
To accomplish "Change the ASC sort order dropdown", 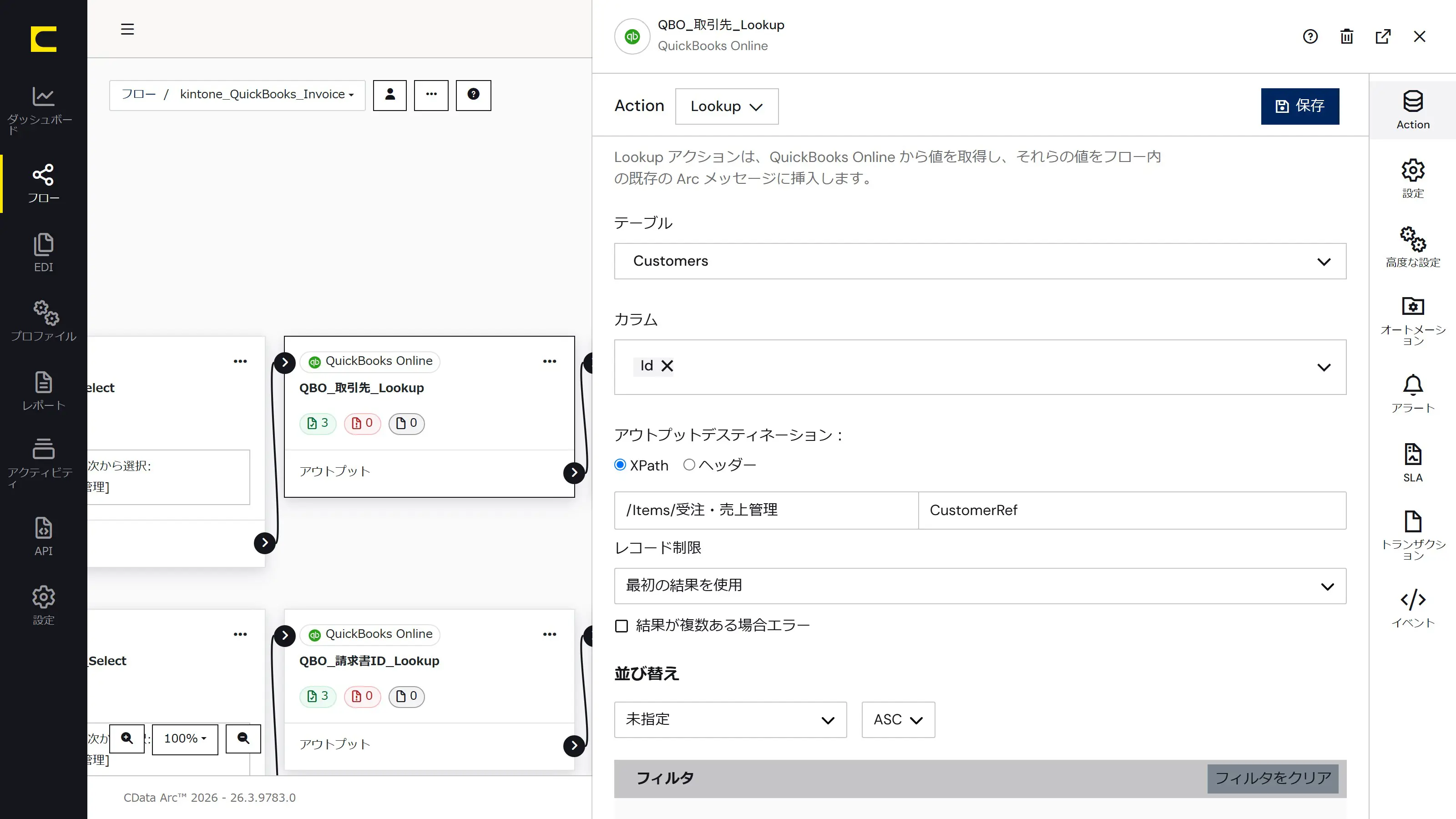I will click(898, 719).
